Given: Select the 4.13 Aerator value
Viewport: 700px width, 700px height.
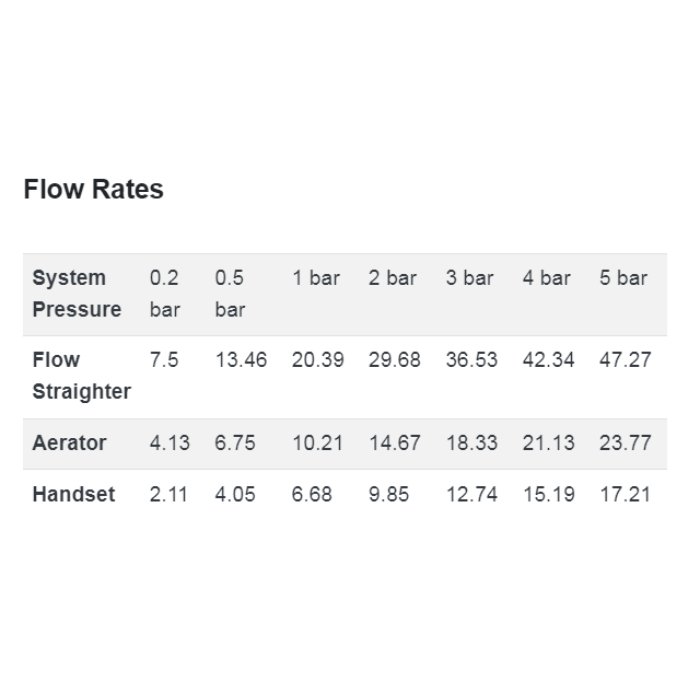Looking at the screenshot, I should [170, 443].
